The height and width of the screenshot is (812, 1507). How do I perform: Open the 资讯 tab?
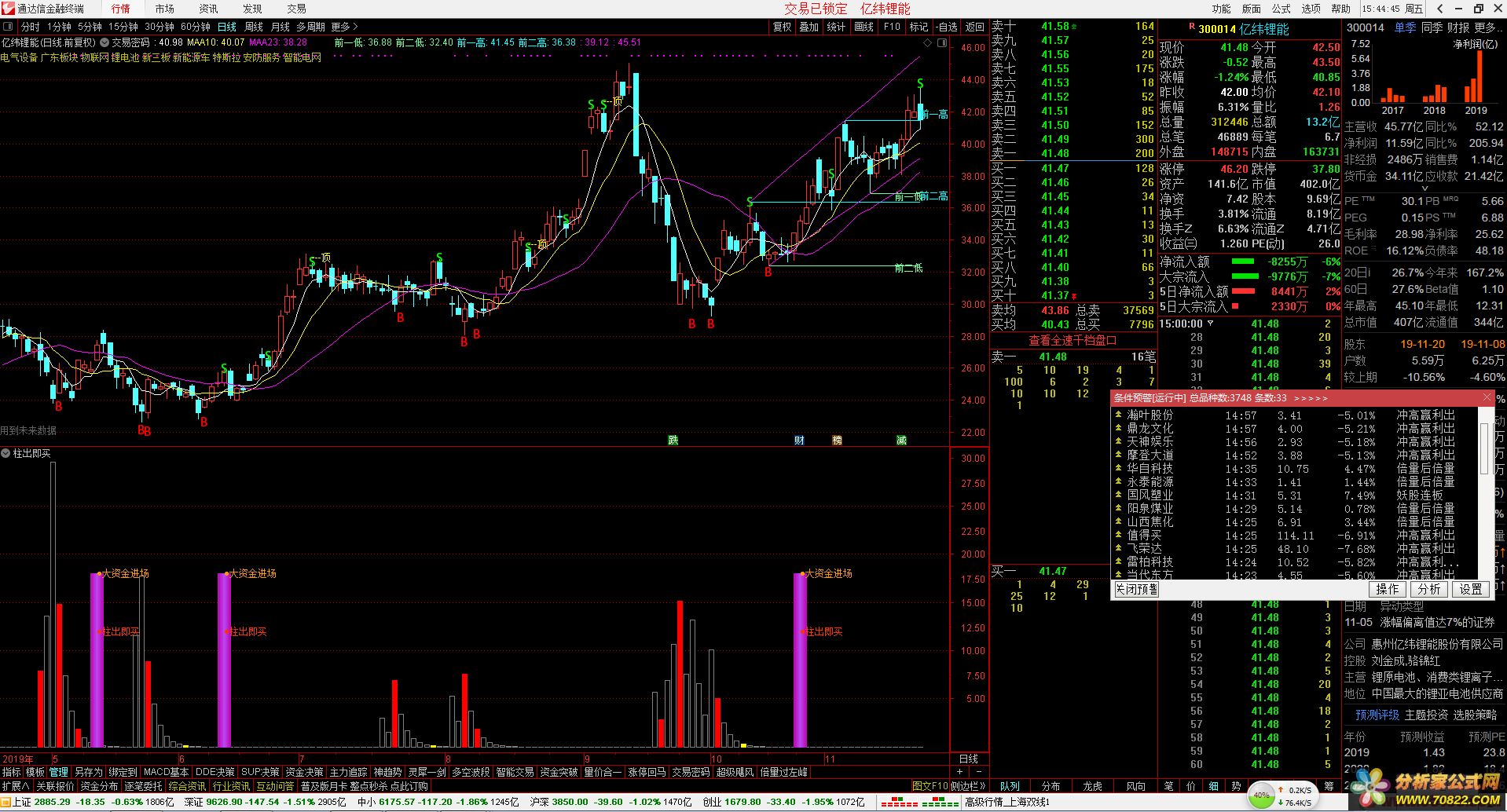tap(208, 9)
